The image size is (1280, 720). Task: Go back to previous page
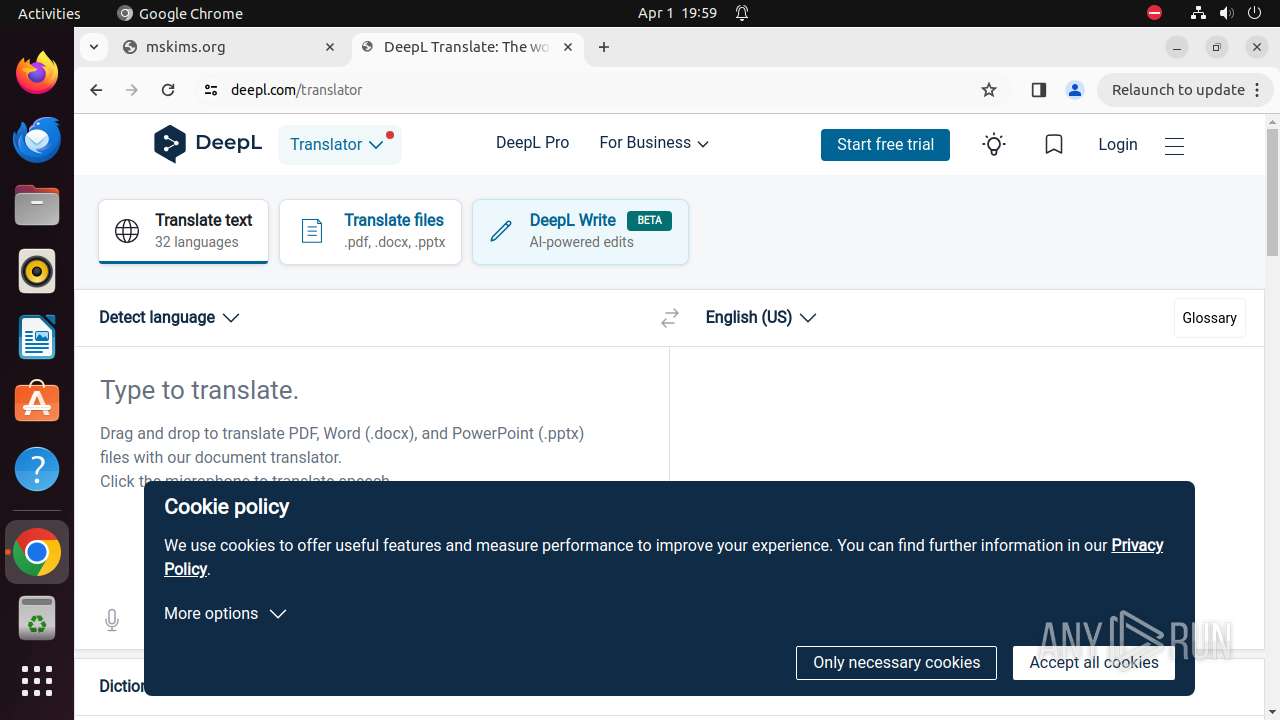click(x=96, y=90)
